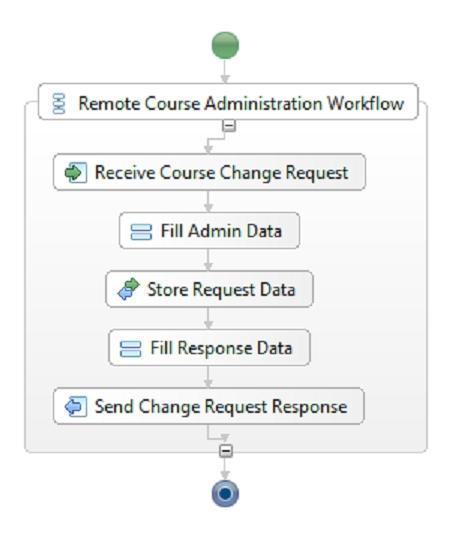Click the arrow from the start node to the workflow
Image resolution: width=450 pixels, height=550 pixels.
[225, 72]
